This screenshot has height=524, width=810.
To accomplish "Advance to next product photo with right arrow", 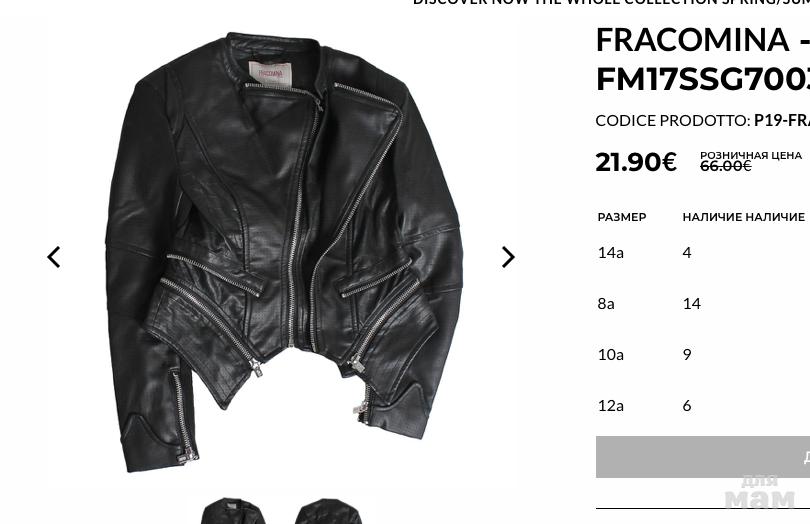I will (508, 257).
